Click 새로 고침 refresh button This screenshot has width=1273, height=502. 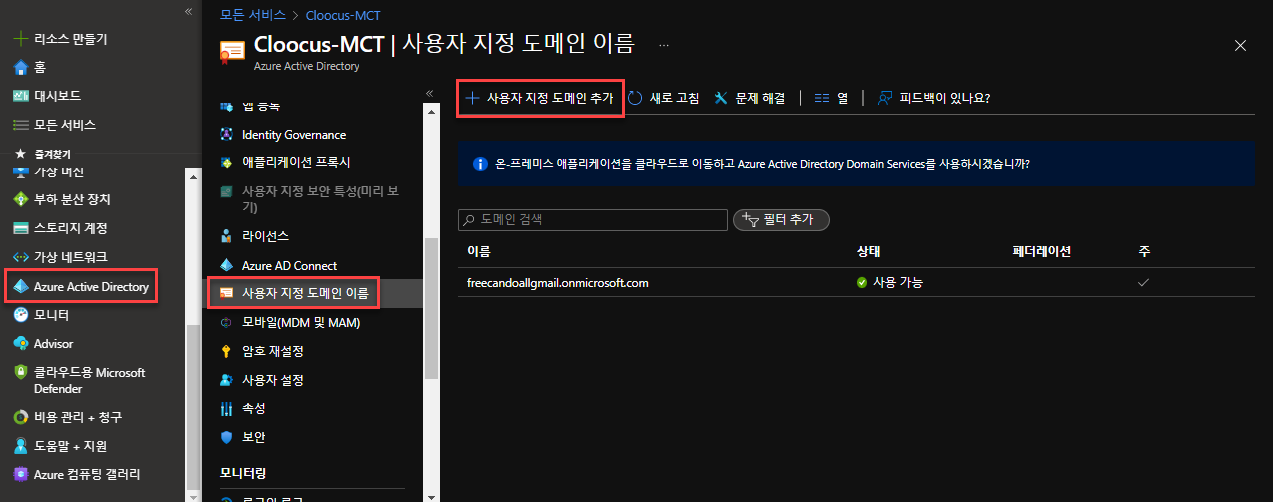click(x=664, y=98)
